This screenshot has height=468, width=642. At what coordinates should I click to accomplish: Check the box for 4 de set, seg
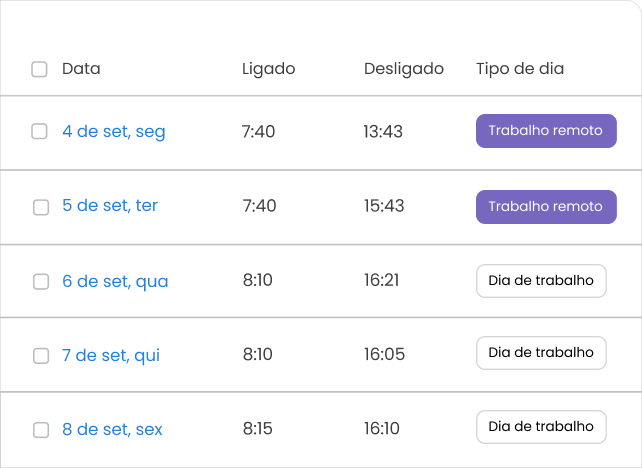(x=40, y=131)
